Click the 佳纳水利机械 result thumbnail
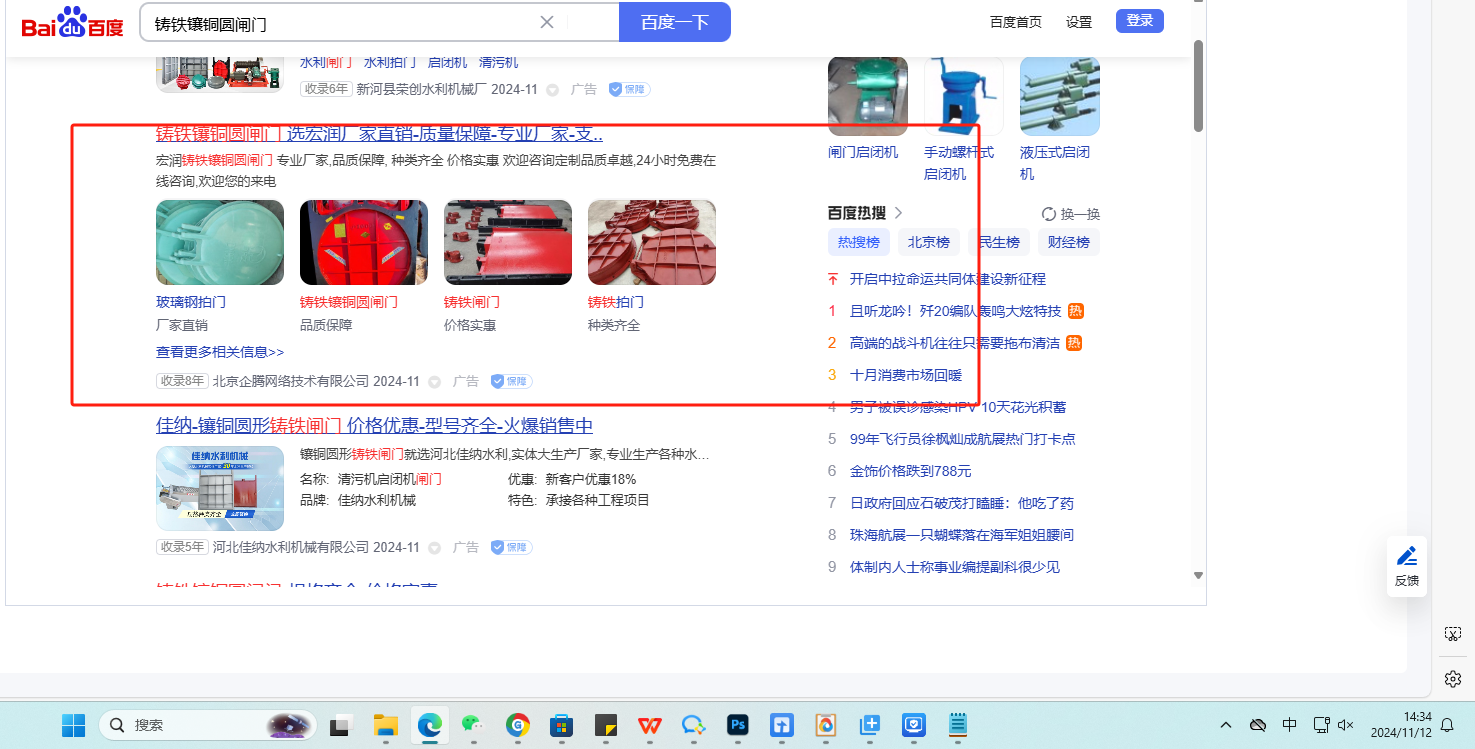Viewport: 1475px width, 749px height. click(220, 488)
